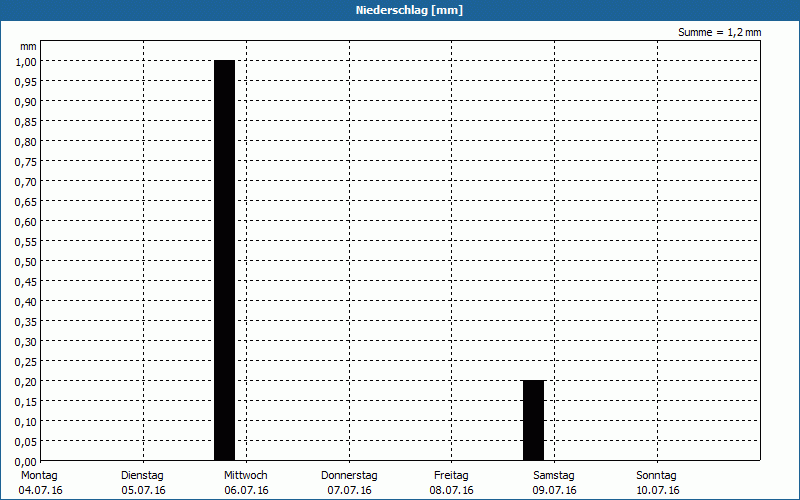Select the Summe = 1,2 mm total label
The height and width of the screenshot is (500, 800).
tap(719, 32)
